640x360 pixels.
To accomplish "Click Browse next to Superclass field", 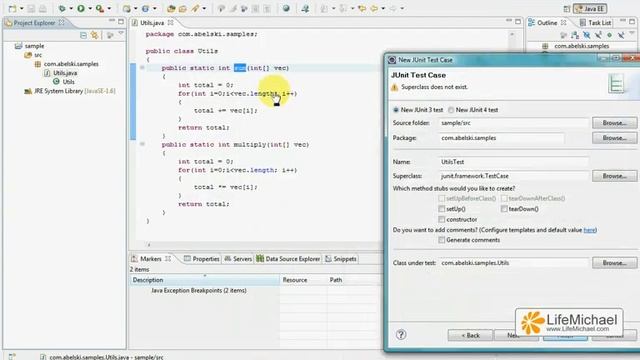I will click(614, 176).
